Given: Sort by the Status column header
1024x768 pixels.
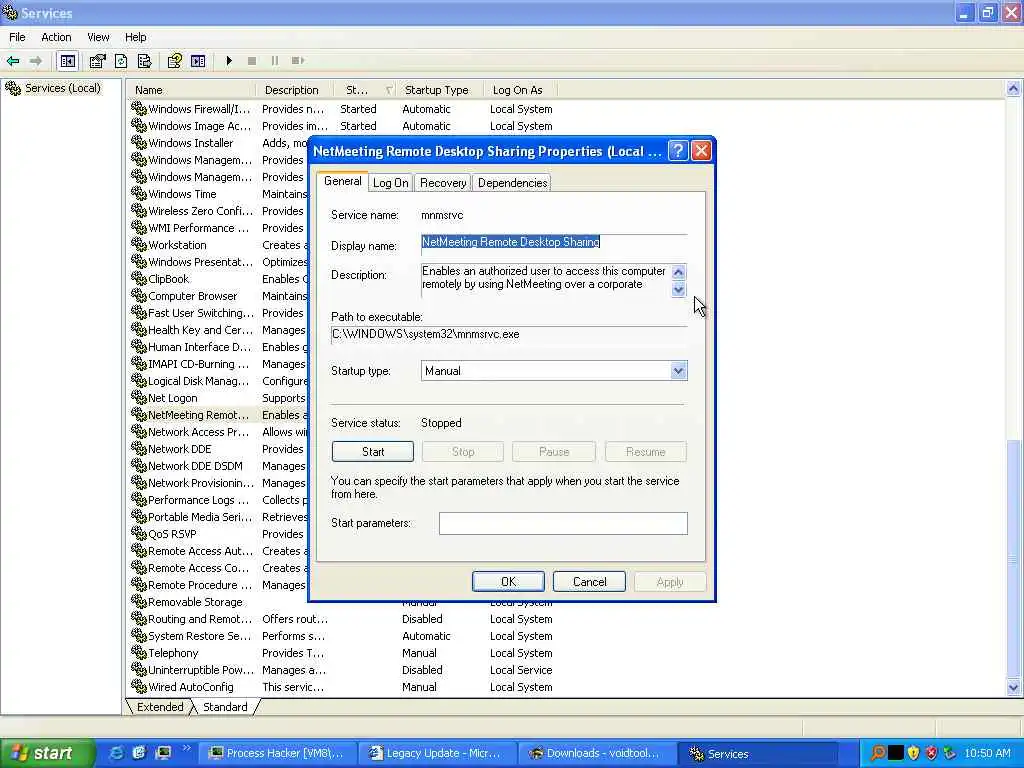Looking at the screenshot, I should tap(364, 90).
